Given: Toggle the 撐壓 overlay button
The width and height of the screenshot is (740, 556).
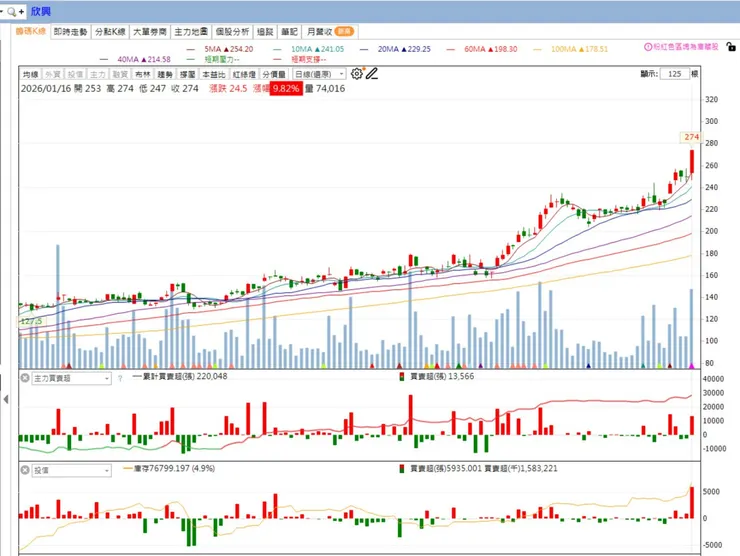Looking at the screenshot, I should tap(187, 74).
